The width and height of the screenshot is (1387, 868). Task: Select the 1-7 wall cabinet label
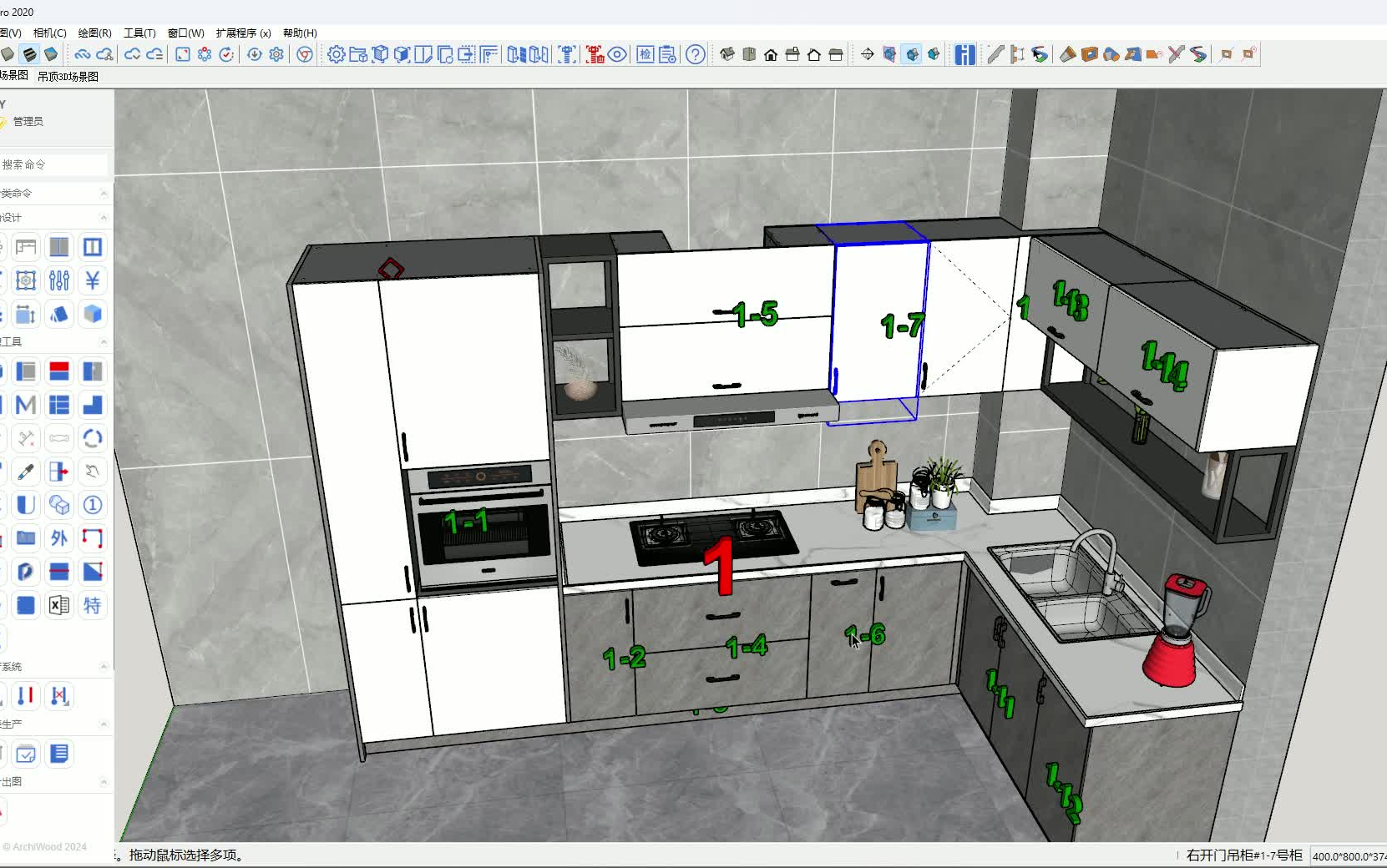click(902, 325)
